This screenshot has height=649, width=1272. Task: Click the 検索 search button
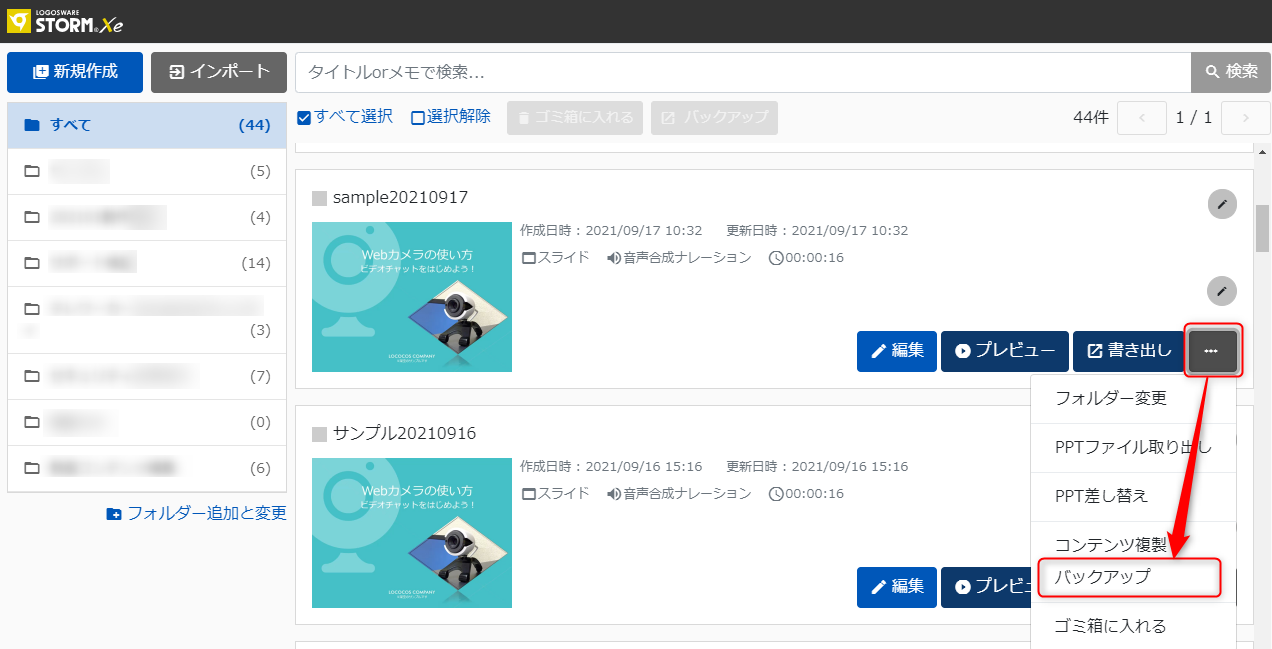1230,72
